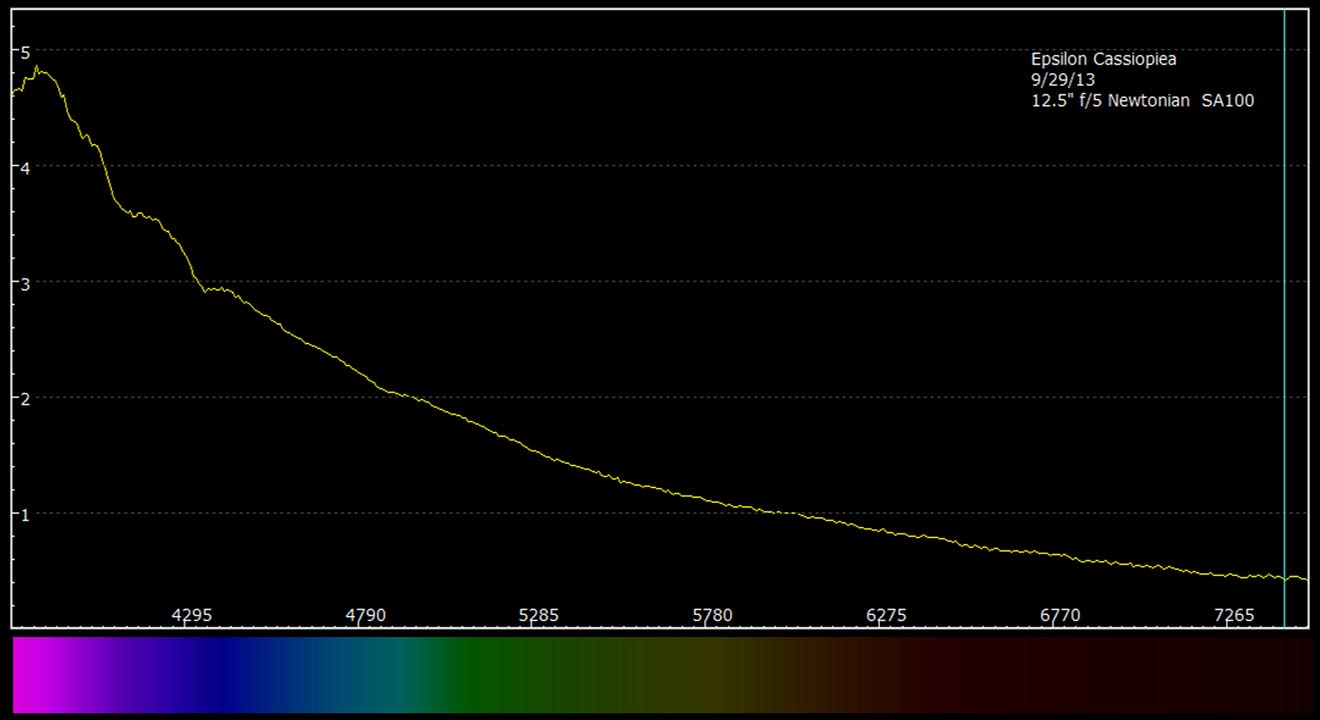1320x720 pixels.
Task: Click the peak of the yellow spectrum curve
Action: 36,69
